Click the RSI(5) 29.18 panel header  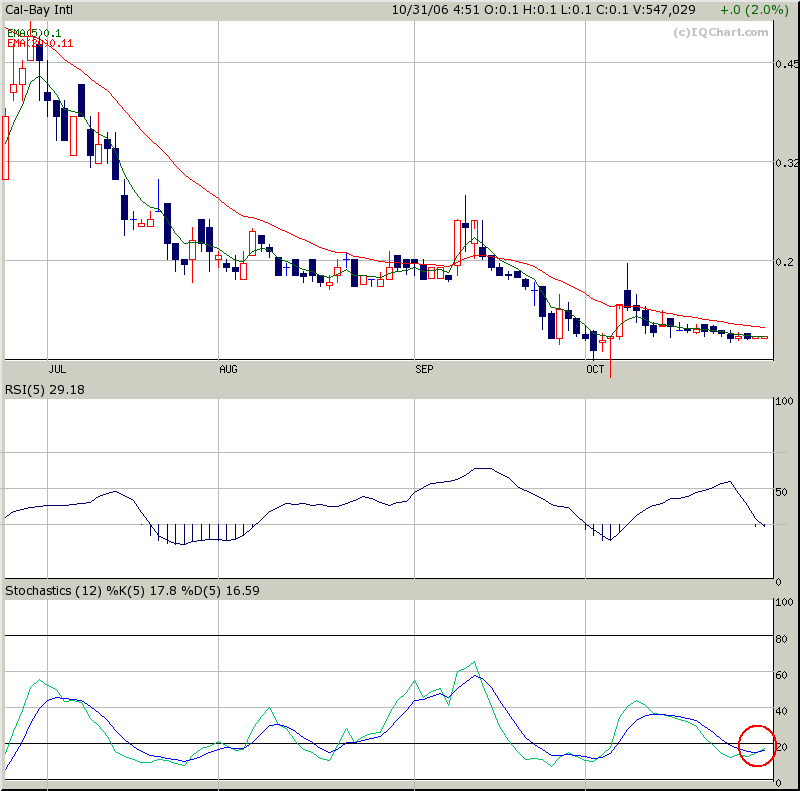[x=45, y=389]
